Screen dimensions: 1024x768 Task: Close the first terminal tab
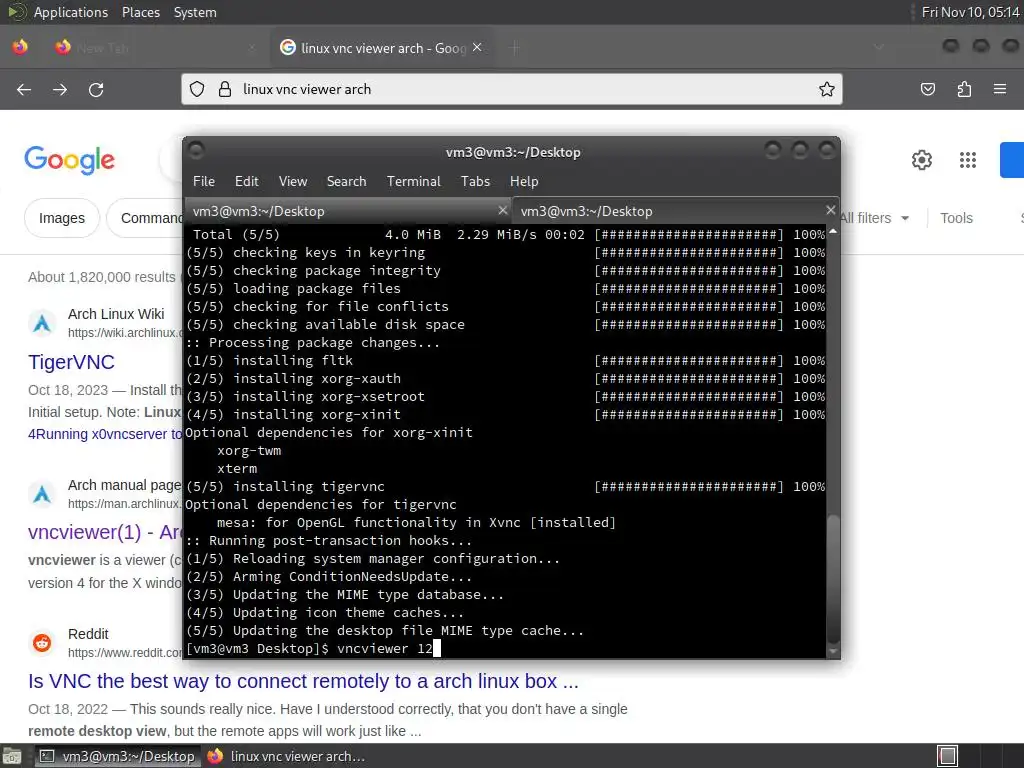[x=502, y=210]
